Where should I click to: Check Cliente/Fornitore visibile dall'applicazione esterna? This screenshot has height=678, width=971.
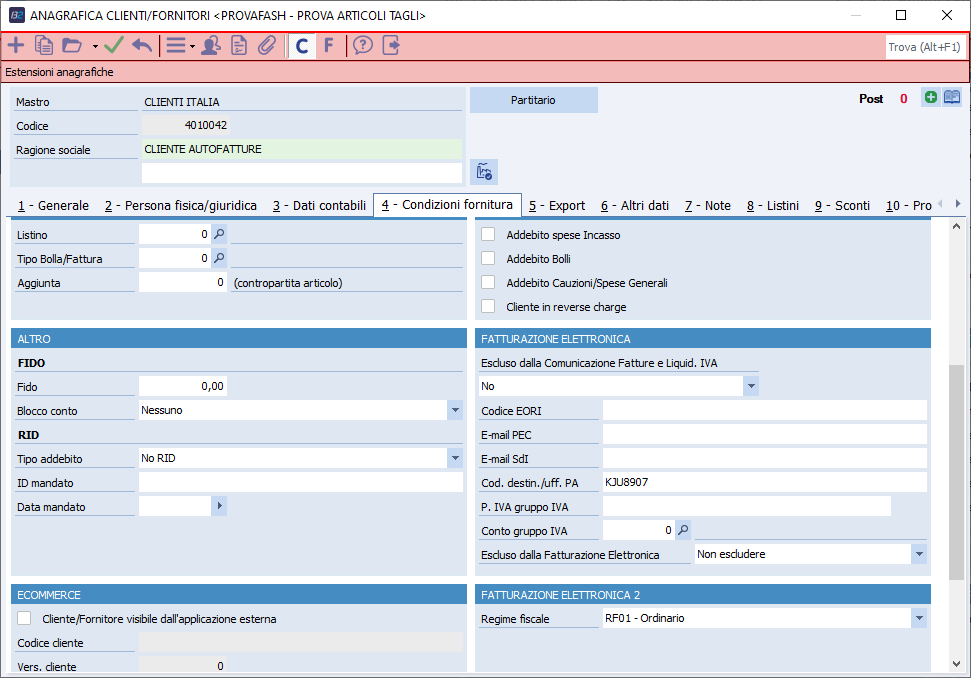(25, 619)
